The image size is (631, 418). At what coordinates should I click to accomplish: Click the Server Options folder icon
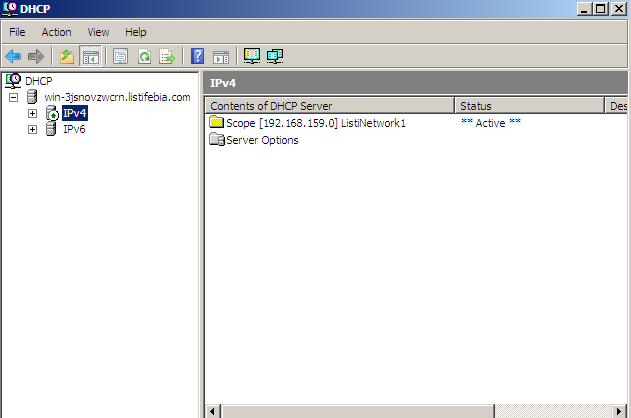coord(217,140)
